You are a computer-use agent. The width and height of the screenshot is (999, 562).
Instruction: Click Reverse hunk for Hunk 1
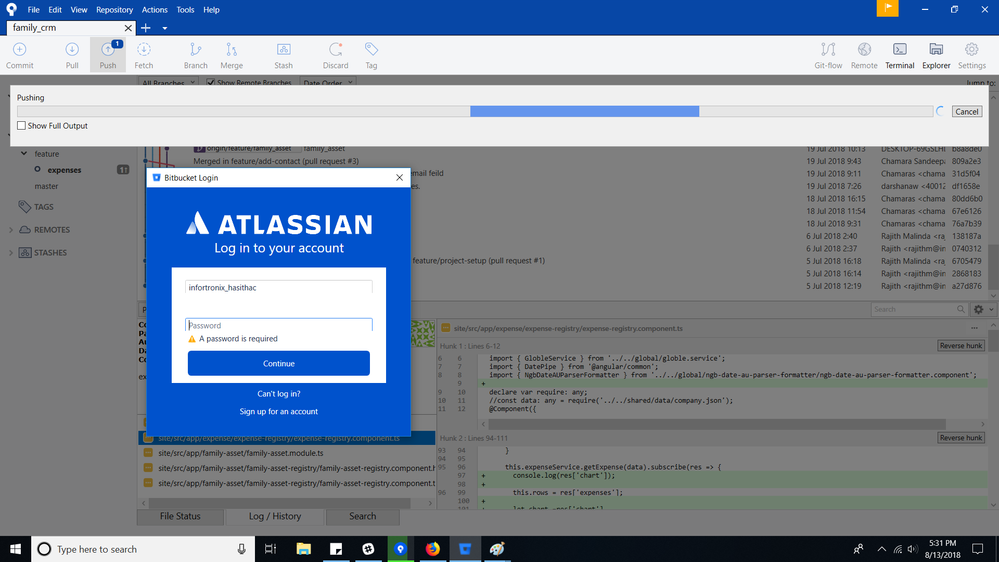click(x=961, y=345)
